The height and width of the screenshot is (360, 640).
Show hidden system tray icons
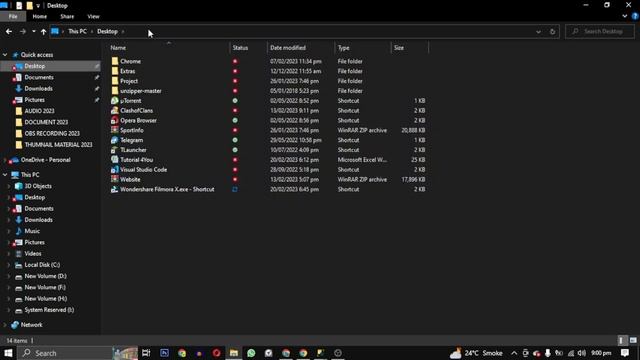tap(514, 353)
